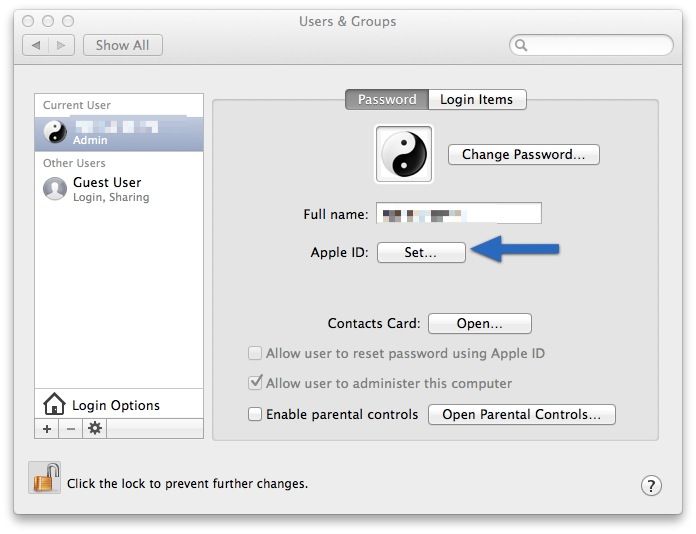This screenshot has height=534, width=696.
Task: Click the help question mark button
Action: pos(651,486)
